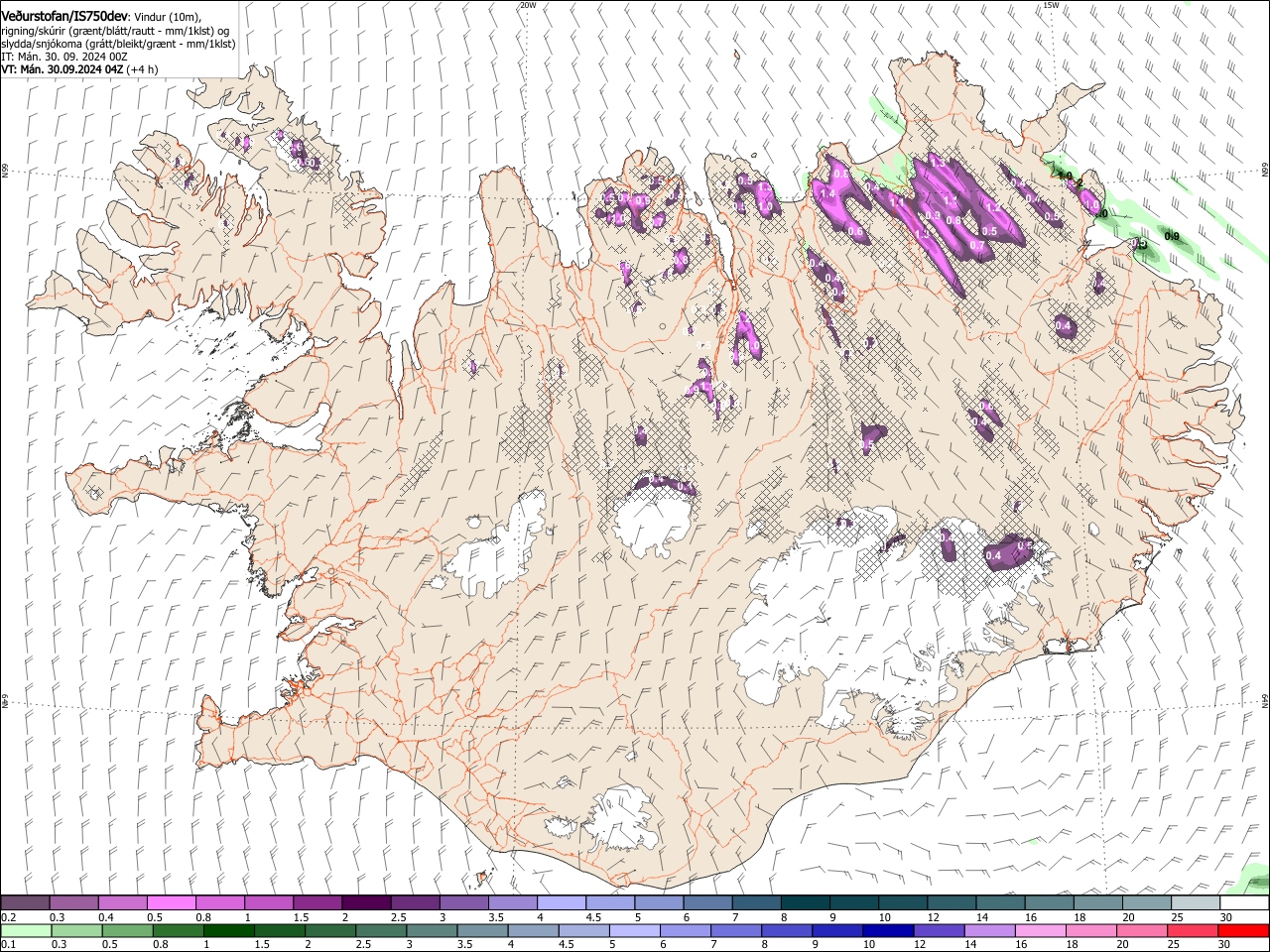1270x952 pixels.
Task: Click the 15W longitude label
Action: [x=1052, y=5]
